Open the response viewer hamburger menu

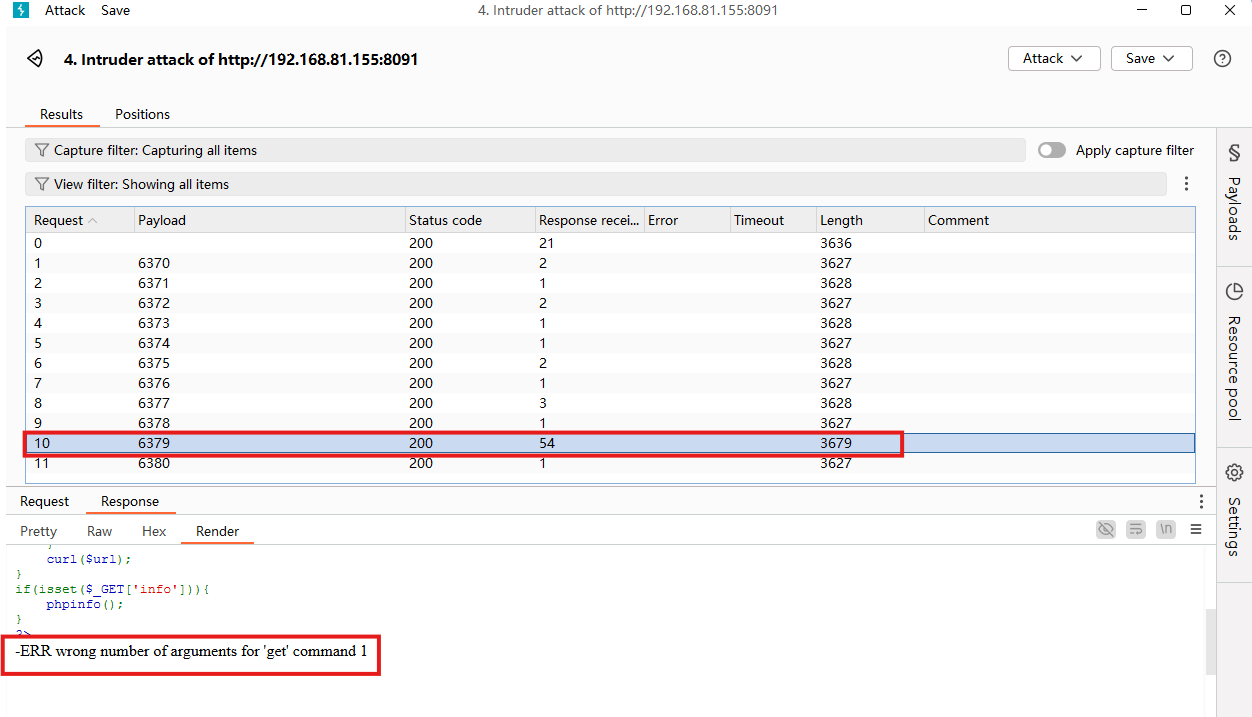1196,530
